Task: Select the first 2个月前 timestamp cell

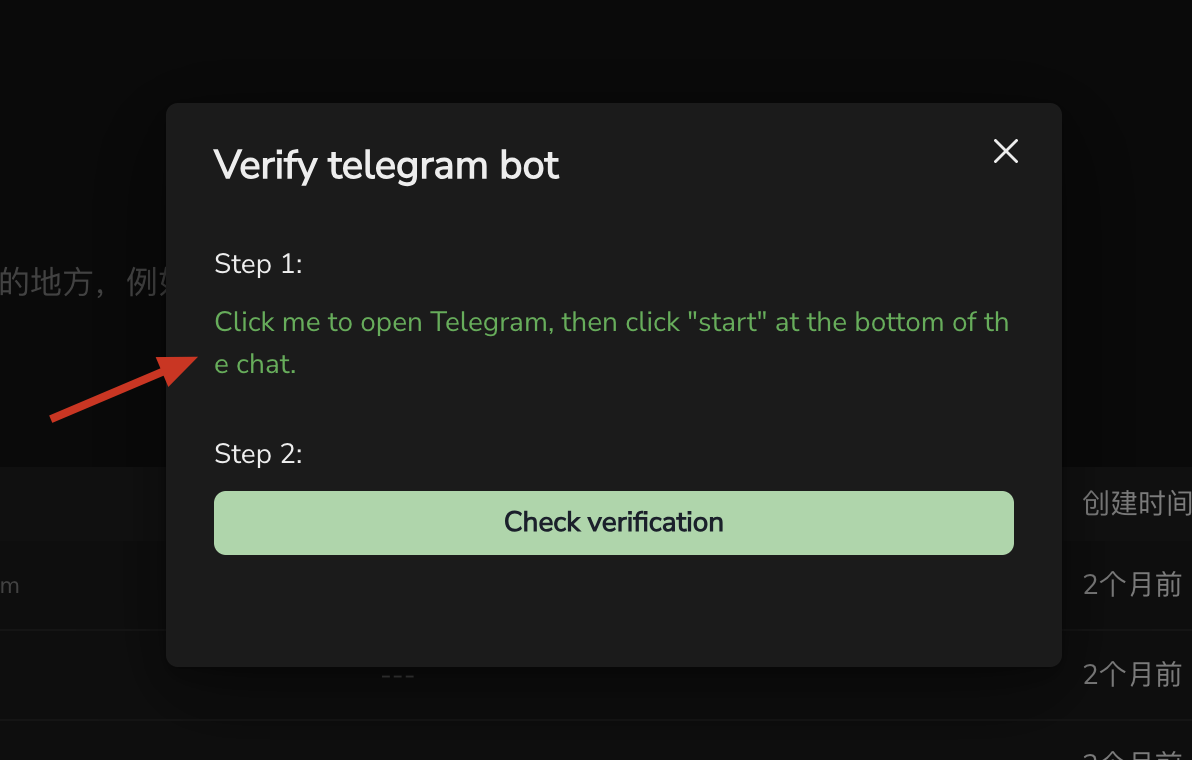Action: click(1132, 585)
